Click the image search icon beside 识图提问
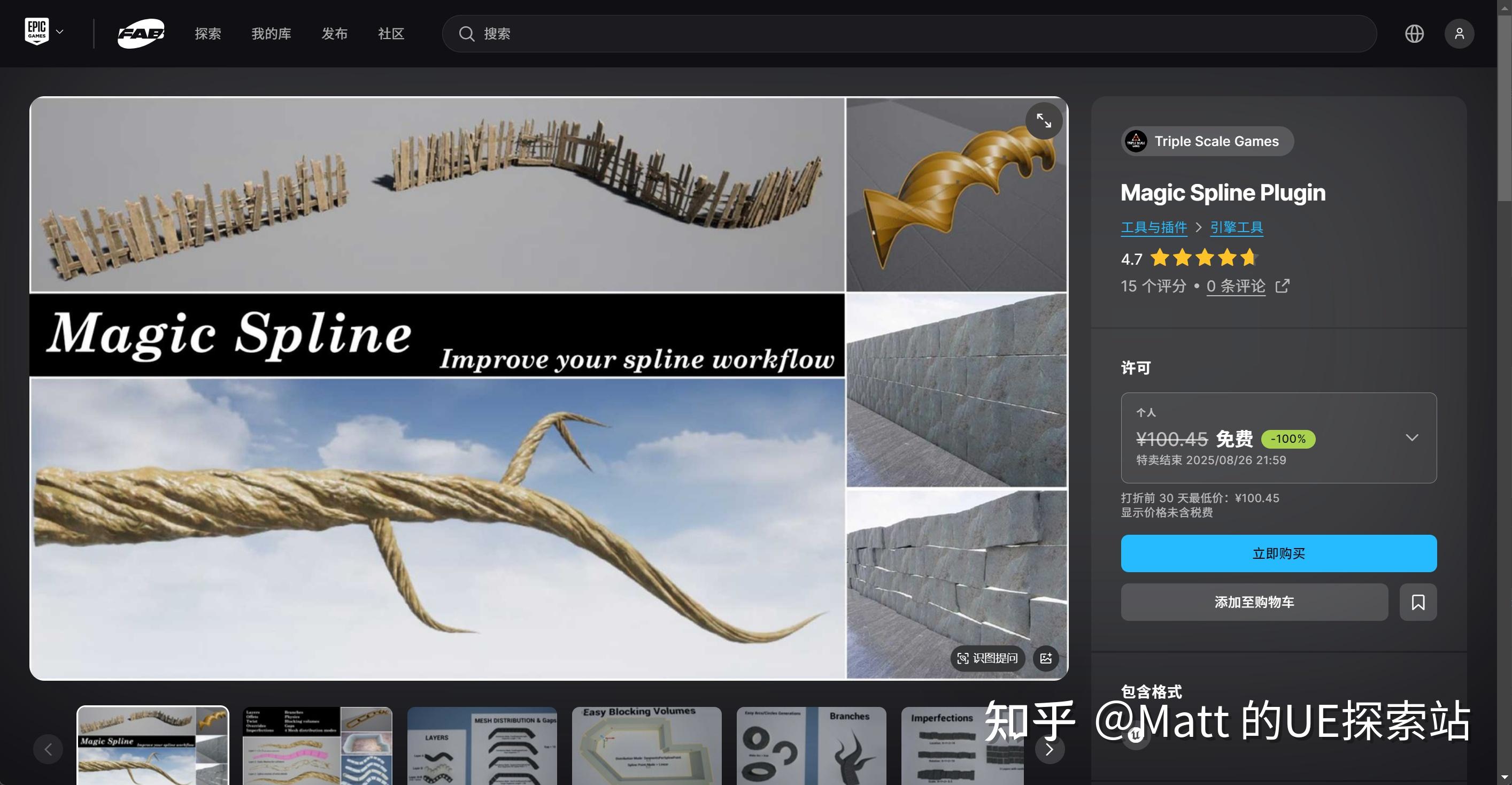Viewport: 1512px width, 785px height. (1046, 658)
